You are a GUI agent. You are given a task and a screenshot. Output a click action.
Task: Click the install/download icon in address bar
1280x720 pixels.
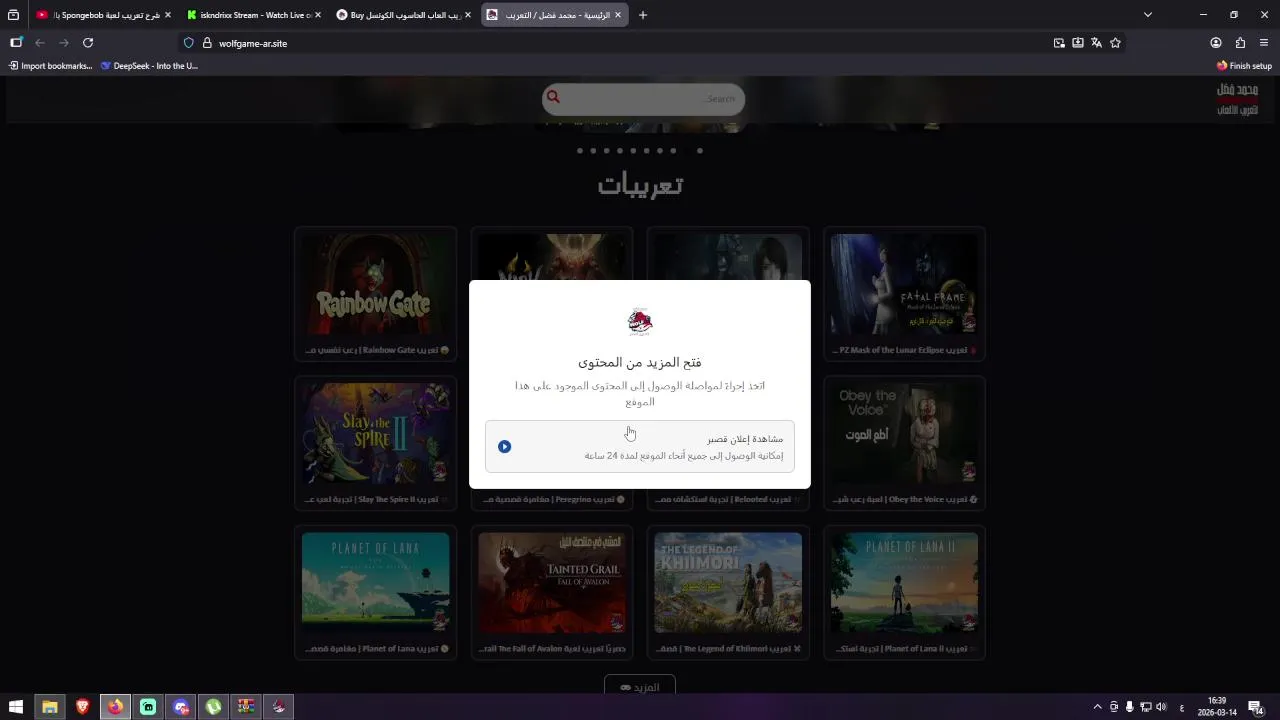1078,43
